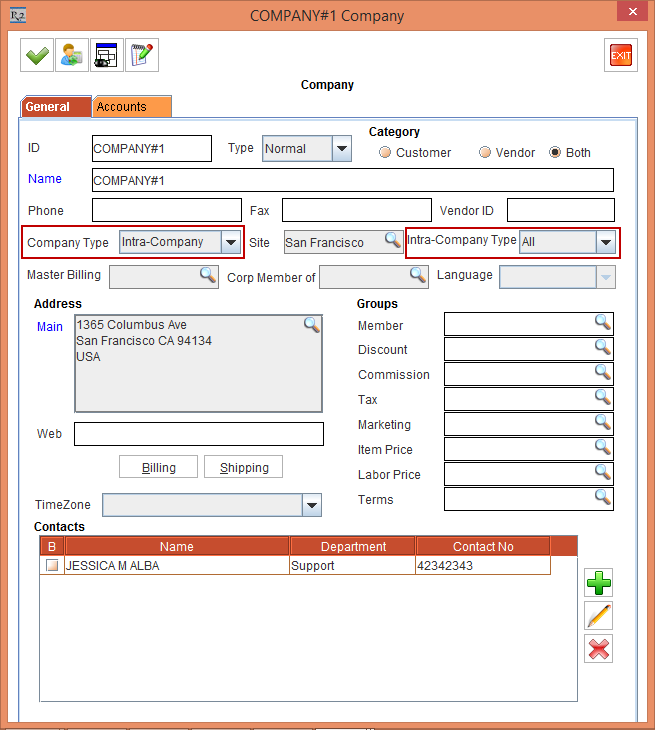
Task: Click the Billing button
Action: click(158, 467)
